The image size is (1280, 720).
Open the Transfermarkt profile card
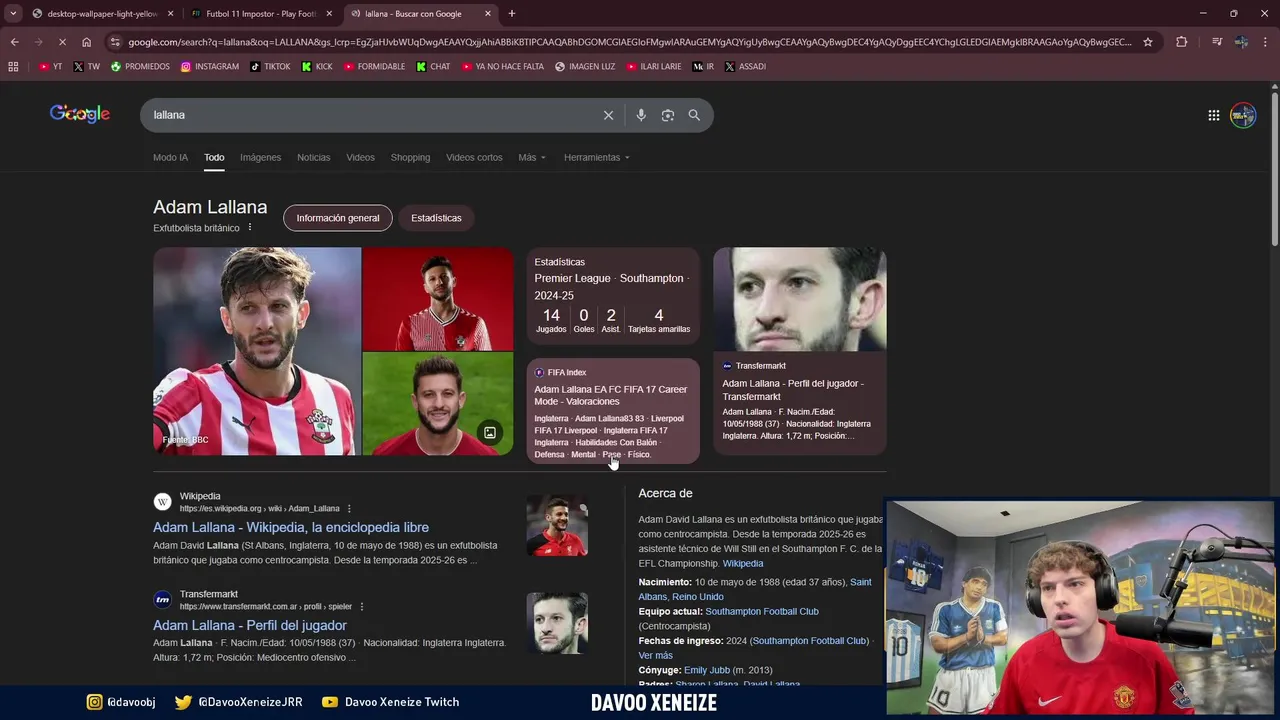point(799,350)
